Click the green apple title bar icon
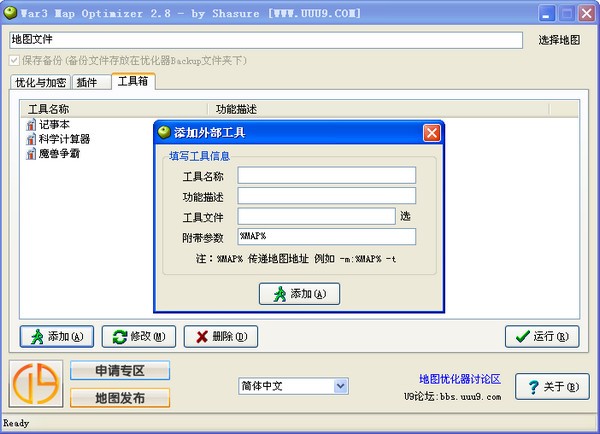The width and height of the screenshot is (600, 434). coord(10,13)
